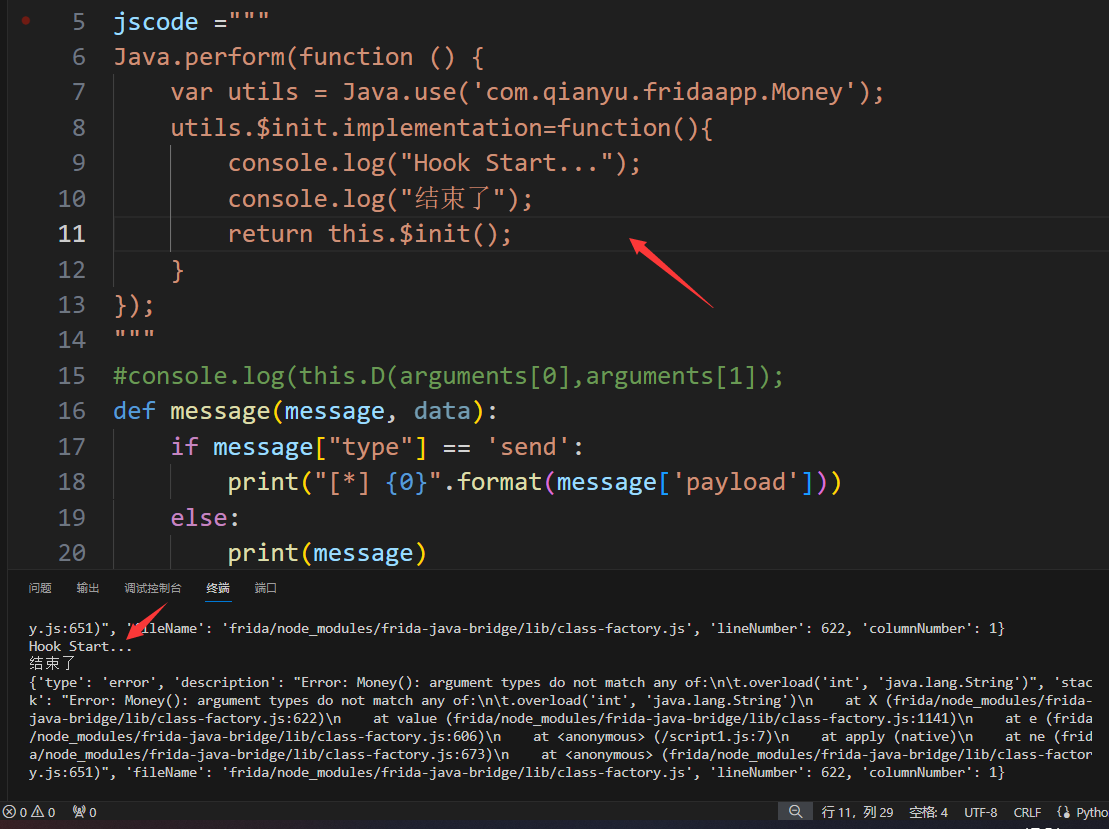This screenshot has width=1109, height=829.
Task: Change file encoding from UTF-8
Action: click(980, 812)
